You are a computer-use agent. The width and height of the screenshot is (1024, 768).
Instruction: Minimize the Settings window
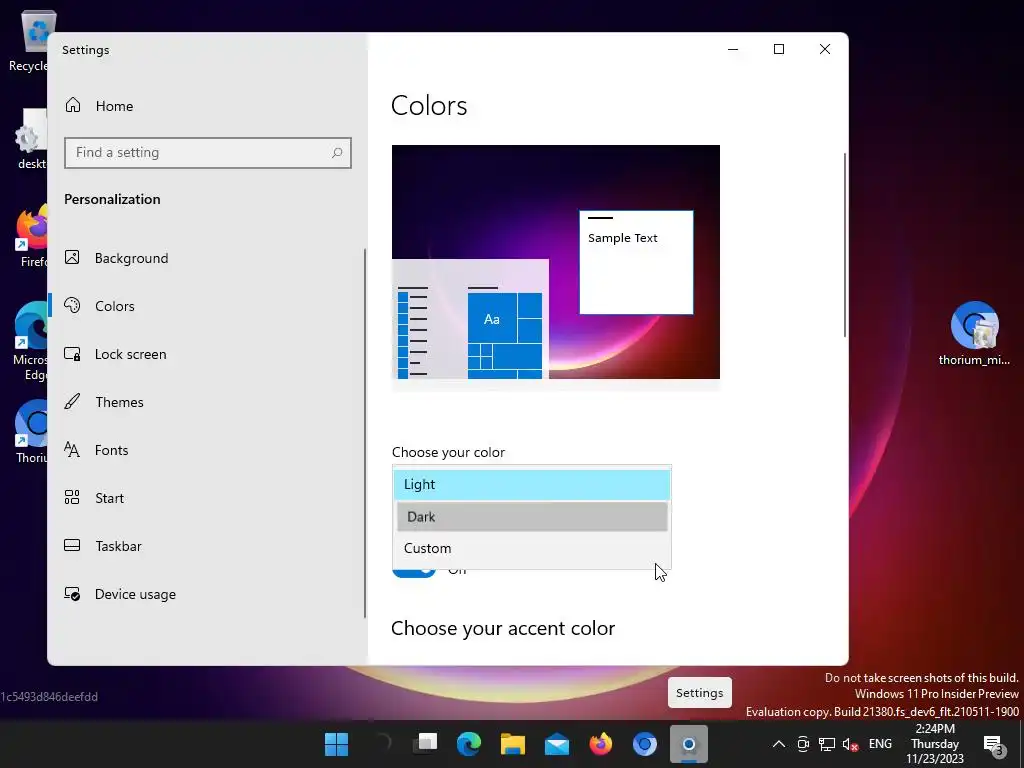733,49
